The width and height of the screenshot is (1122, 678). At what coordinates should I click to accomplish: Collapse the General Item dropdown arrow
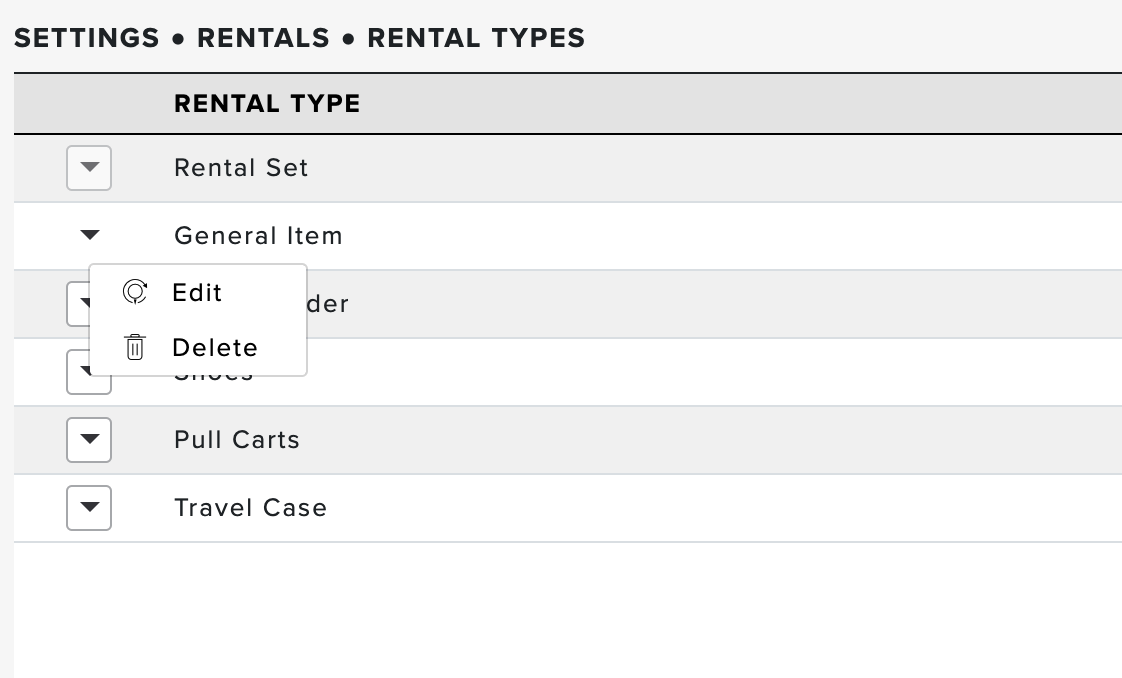[89, 235]
